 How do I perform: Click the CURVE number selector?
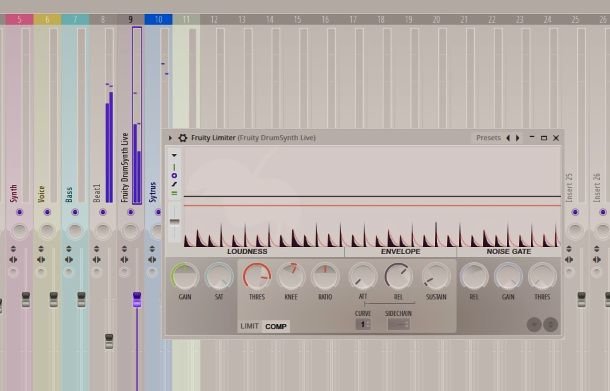pos(363,324)
